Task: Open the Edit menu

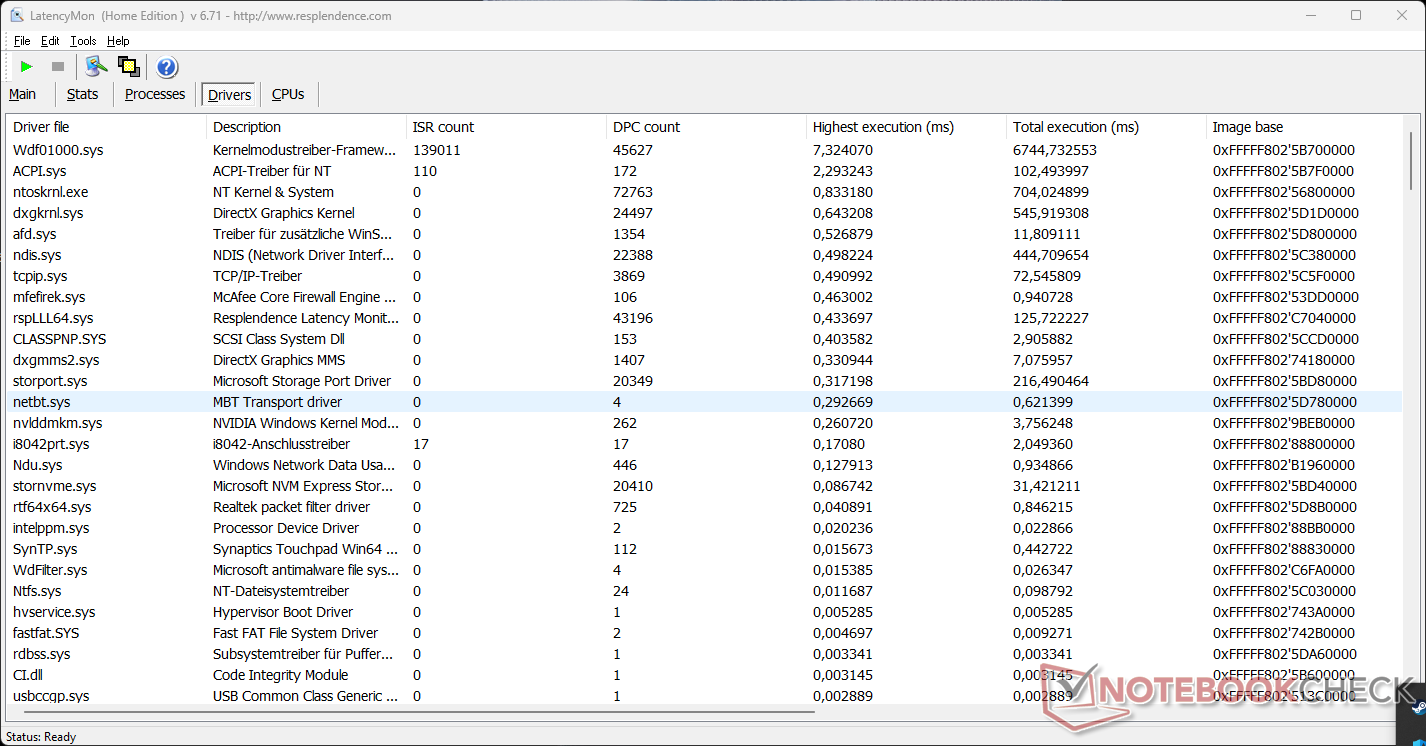Action: tap(50, 41)
